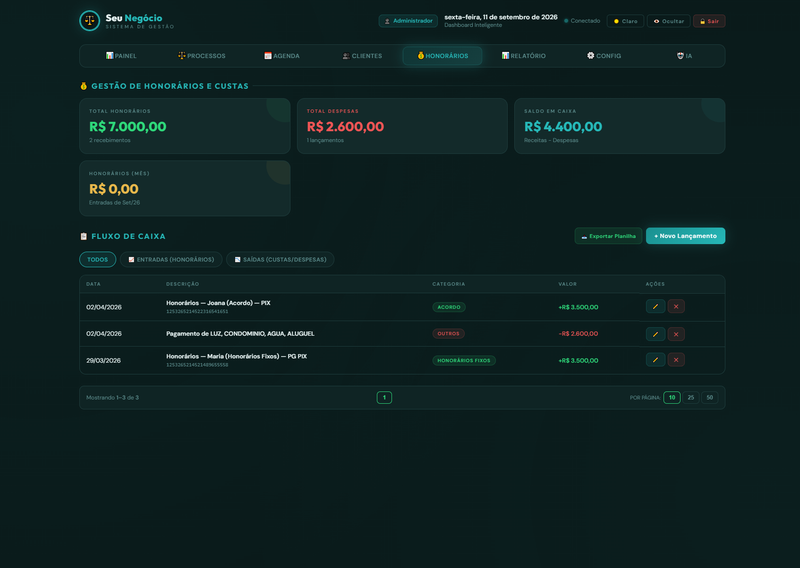Image resolution: width=800 pixels, height=568 pixels.
Task: Delete the LUZ, CONDOMINIO payment entry
Action: click(676, 334)
